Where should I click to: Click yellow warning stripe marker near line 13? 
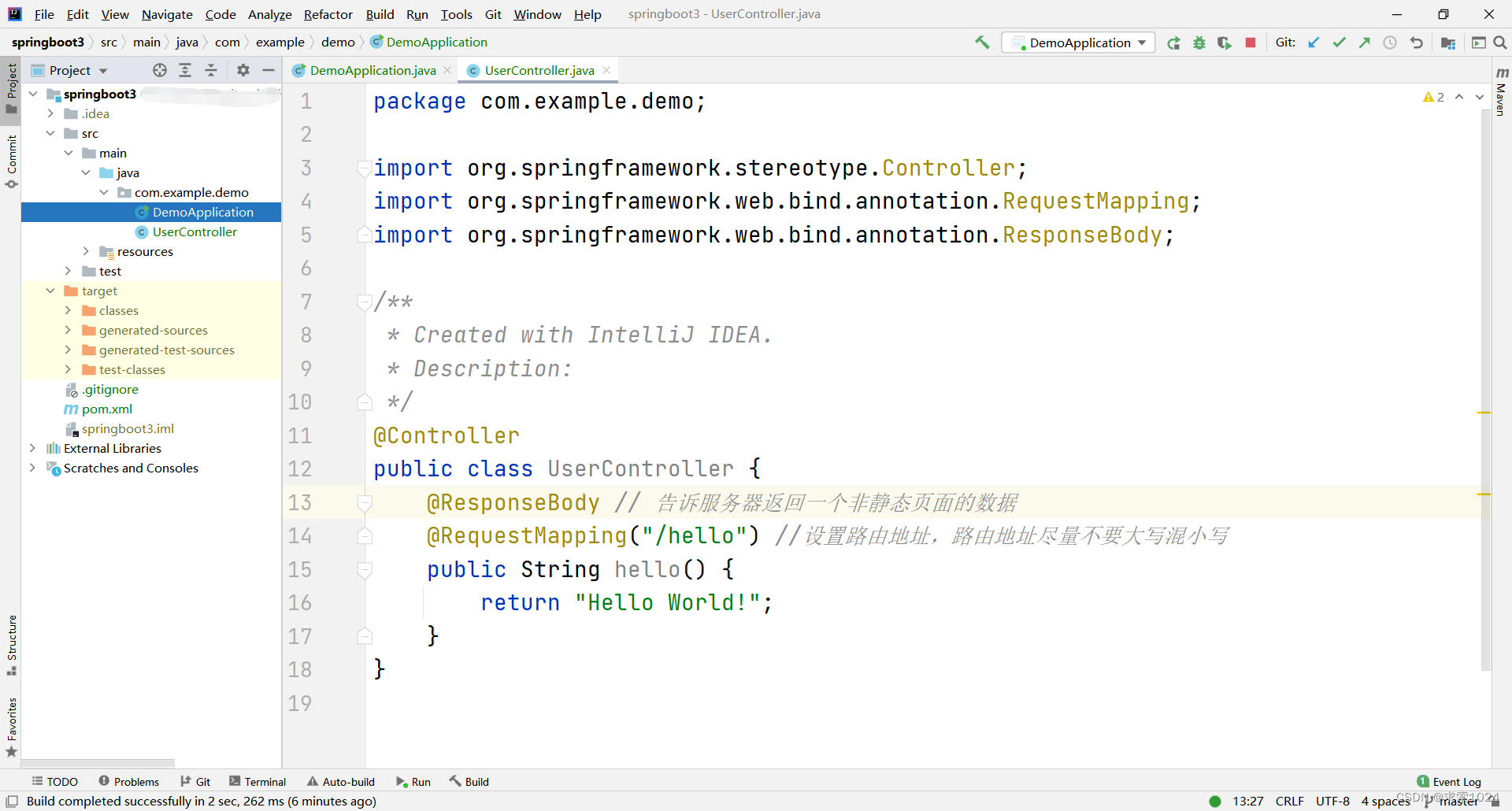(x=1484, y=494)
